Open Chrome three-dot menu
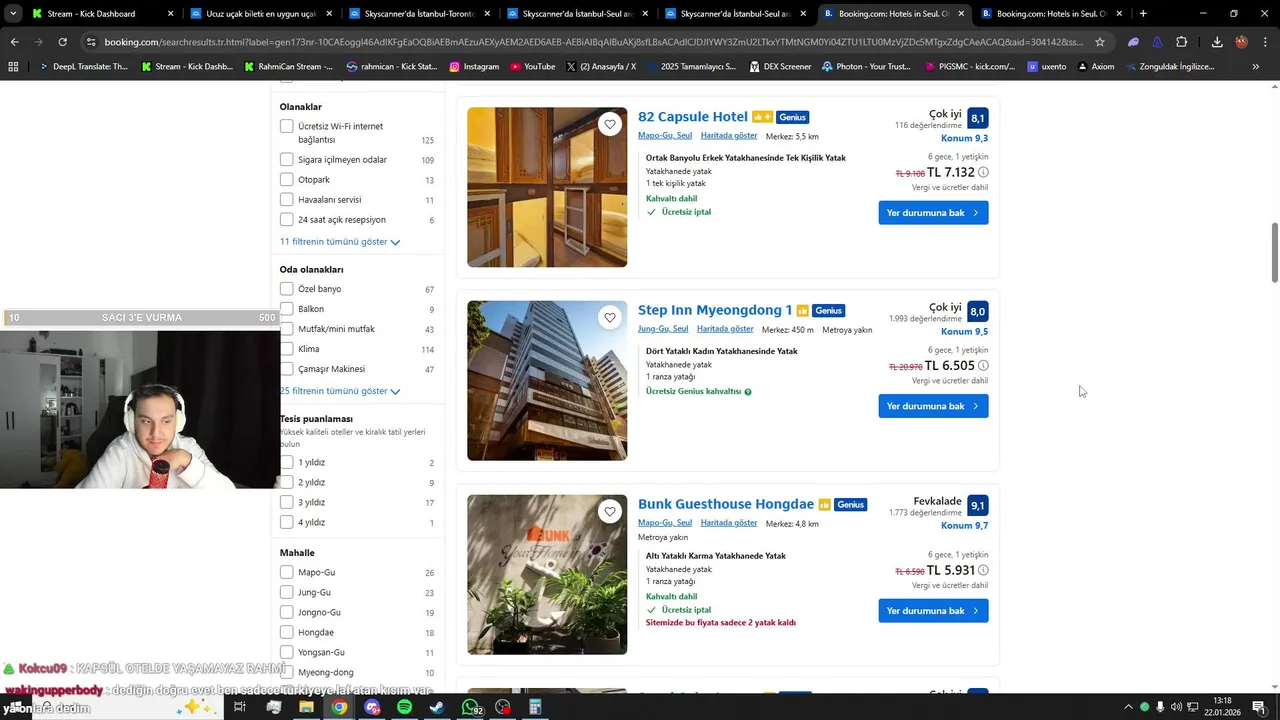This screenshot has width=1280, height=720. coord(1265,42)
